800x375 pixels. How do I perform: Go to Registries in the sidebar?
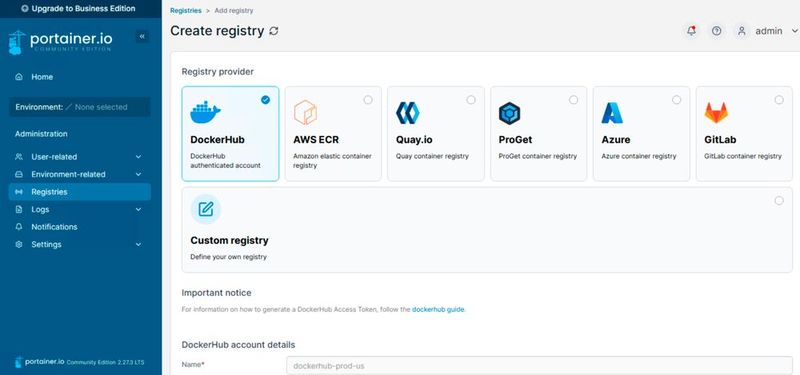click(x=80, y=192)
